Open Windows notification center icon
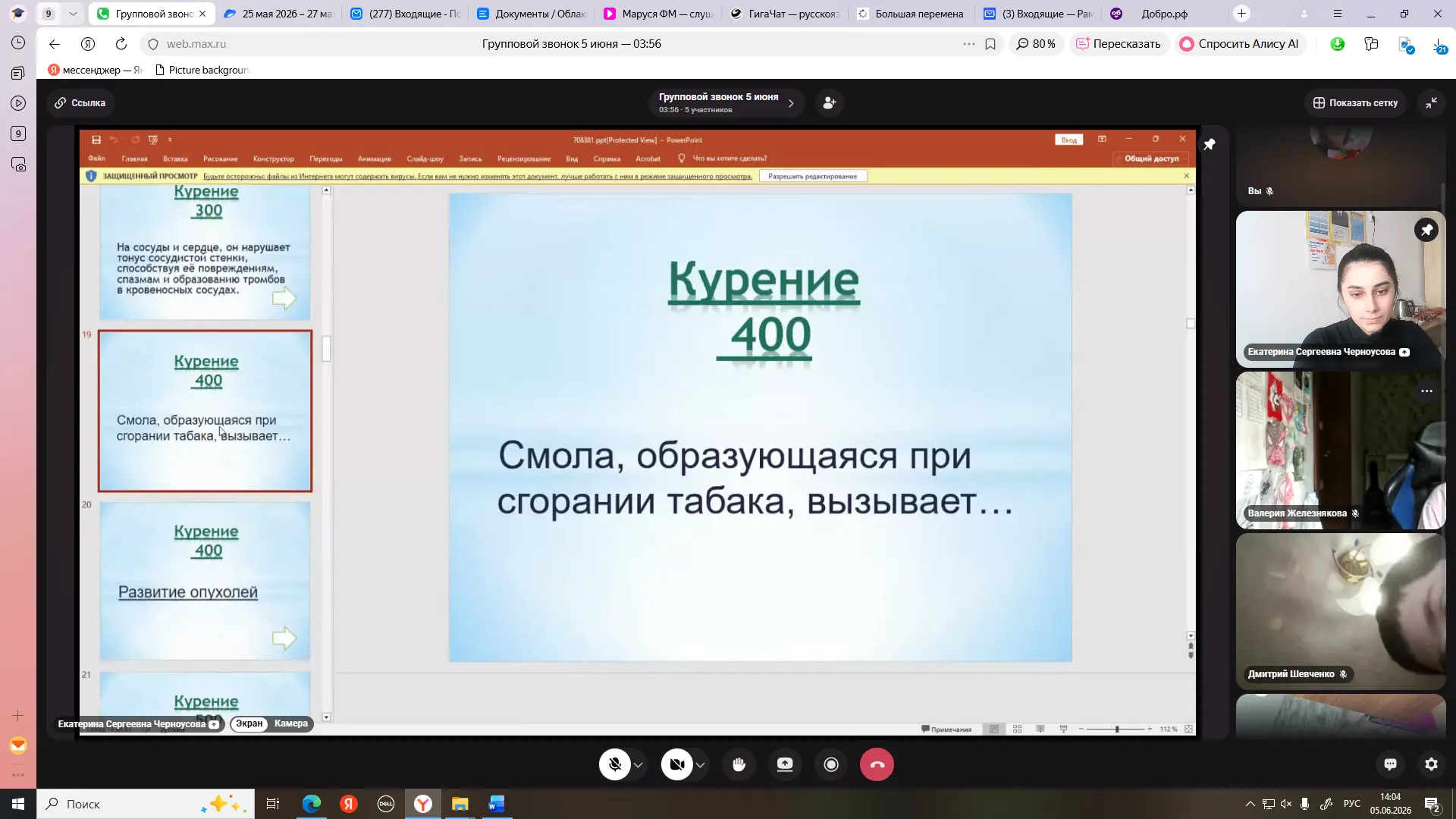Screen dimensions: 1456x819 [x=1432, y=805]
